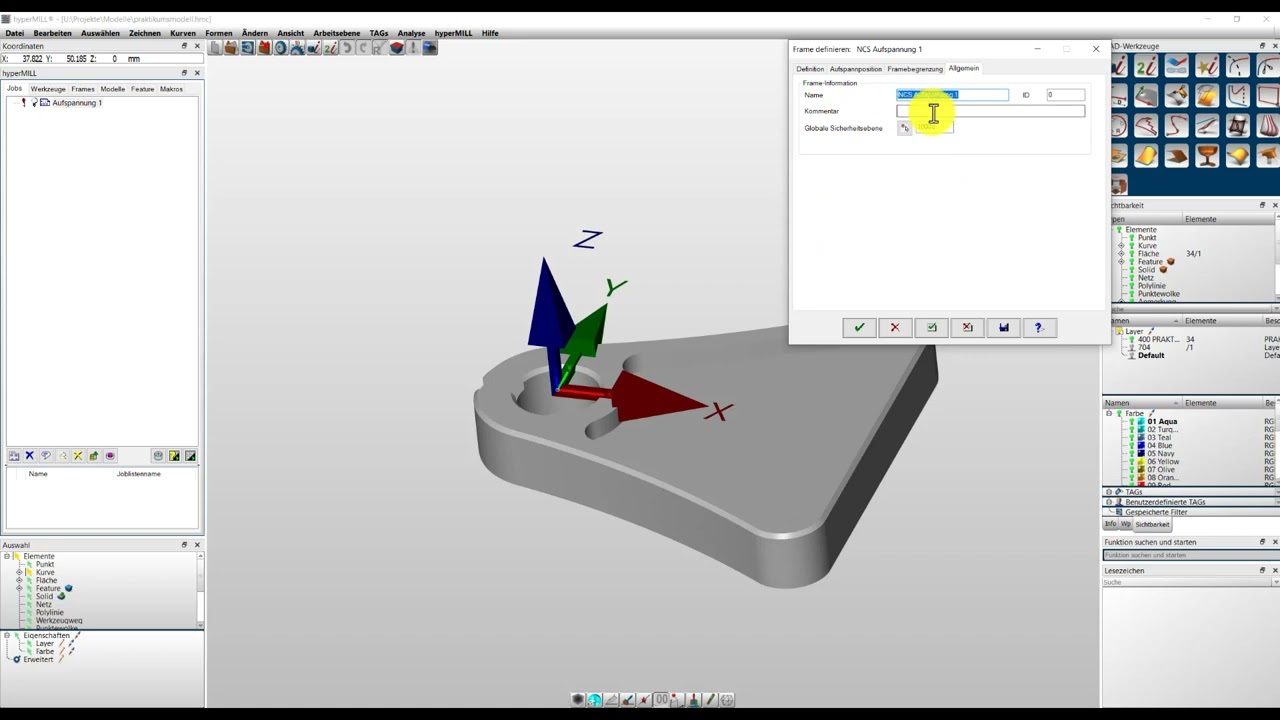
Task: Toggle visibility of color 06 Yellow
Action: [x=1132, y=462]
